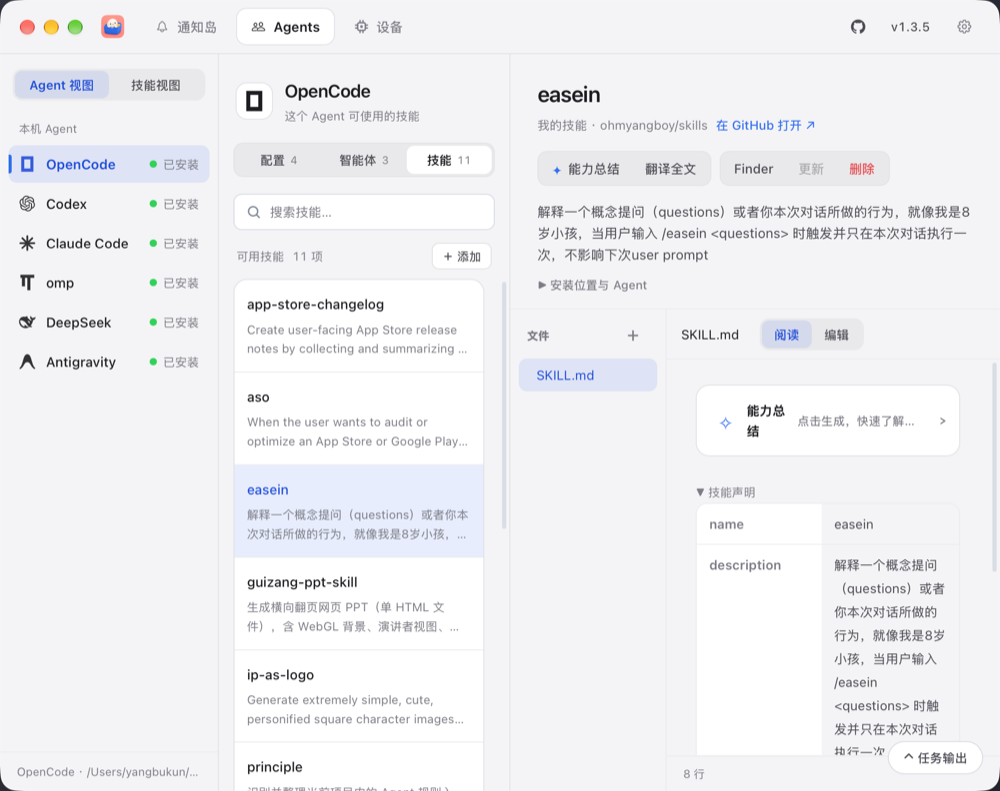Click the OpenCode path in status bar
The width and height of the screenshot is (1000, 791).
[x=108, y=772]
